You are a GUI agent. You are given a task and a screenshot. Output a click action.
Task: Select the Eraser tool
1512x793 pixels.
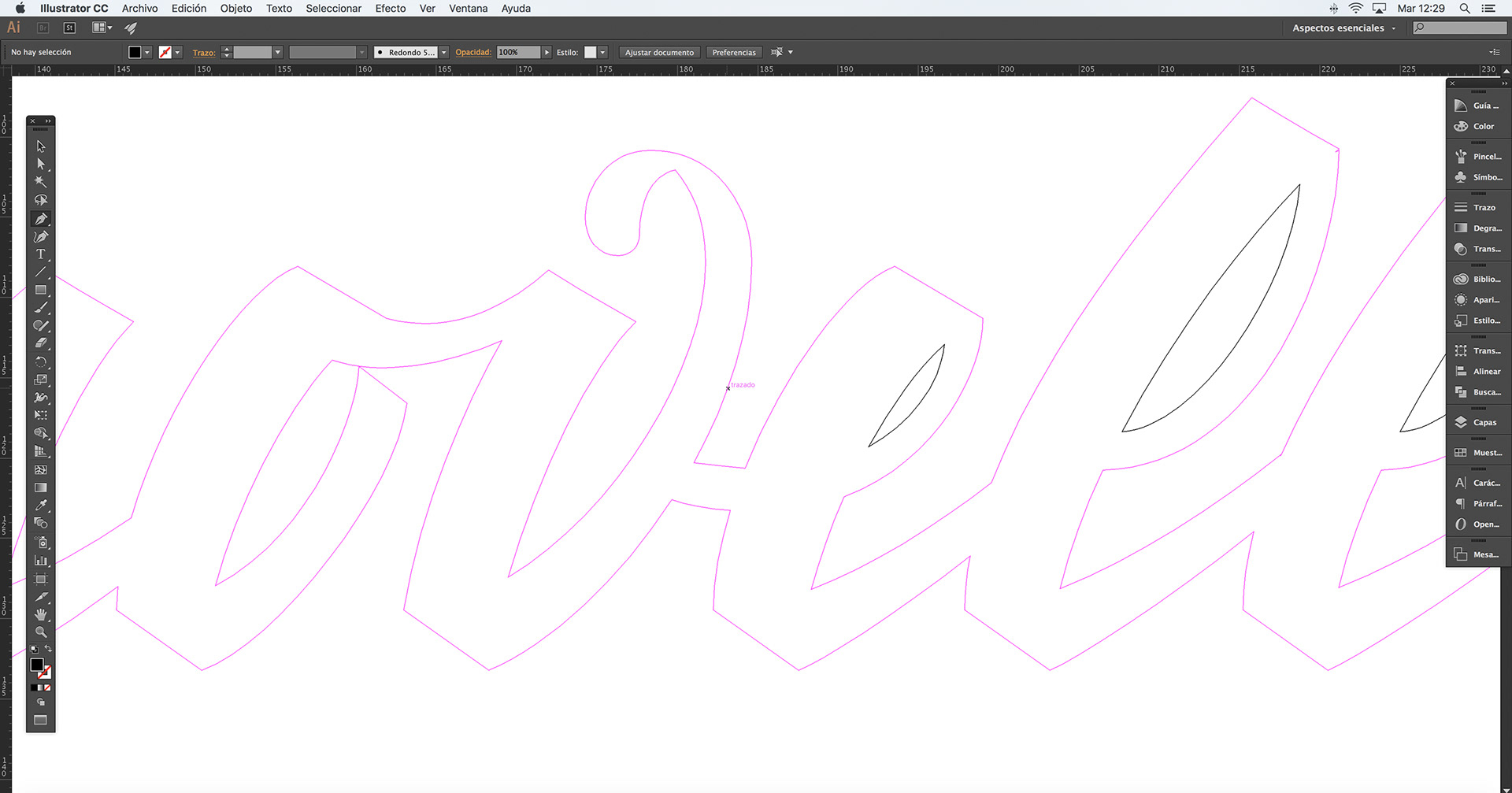[41, 343]
